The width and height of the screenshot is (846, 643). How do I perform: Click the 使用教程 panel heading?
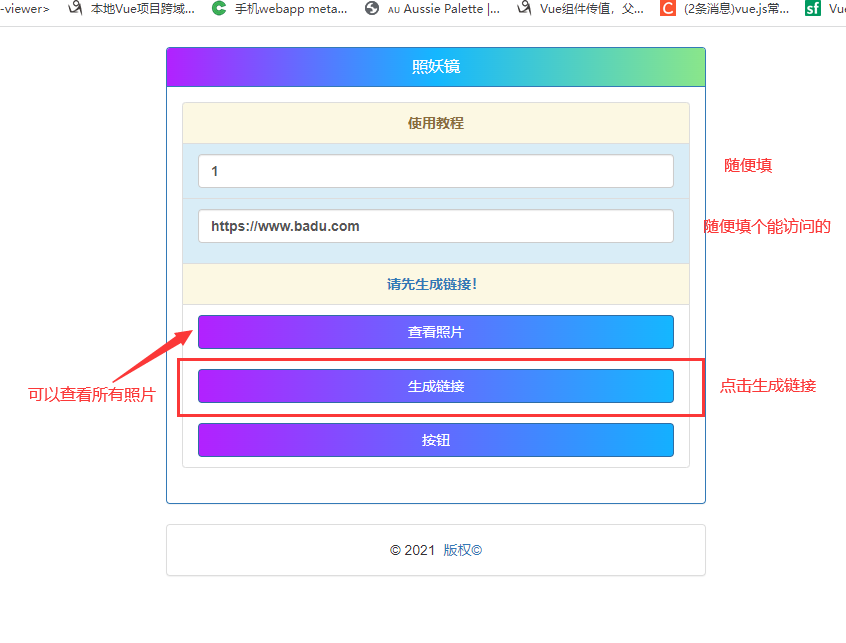[x=435, y=123]
